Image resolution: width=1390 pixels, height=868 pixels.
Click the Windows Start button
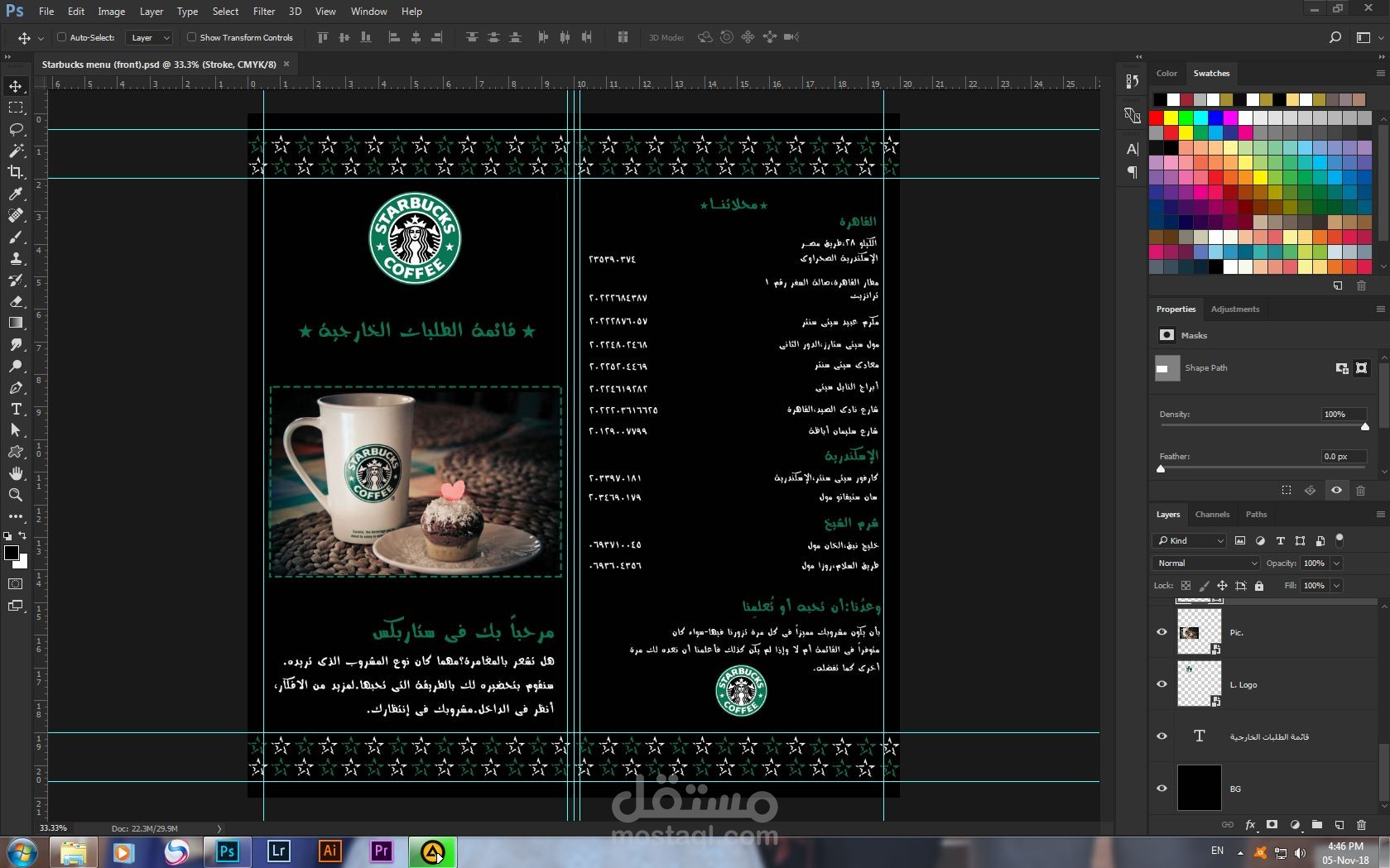click(22, 851)
